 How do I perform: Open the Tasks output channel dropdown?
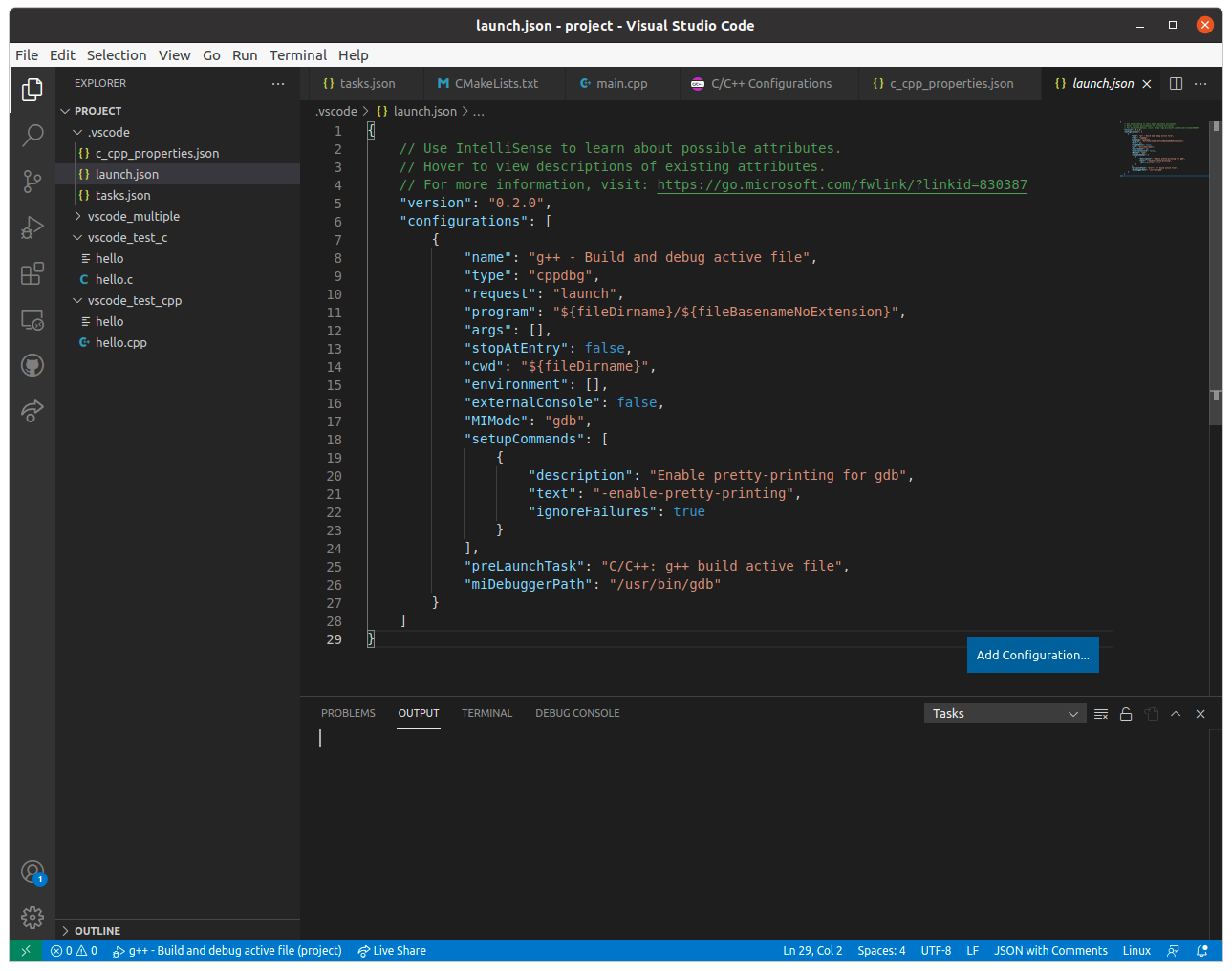click(x=1005, y=714)
